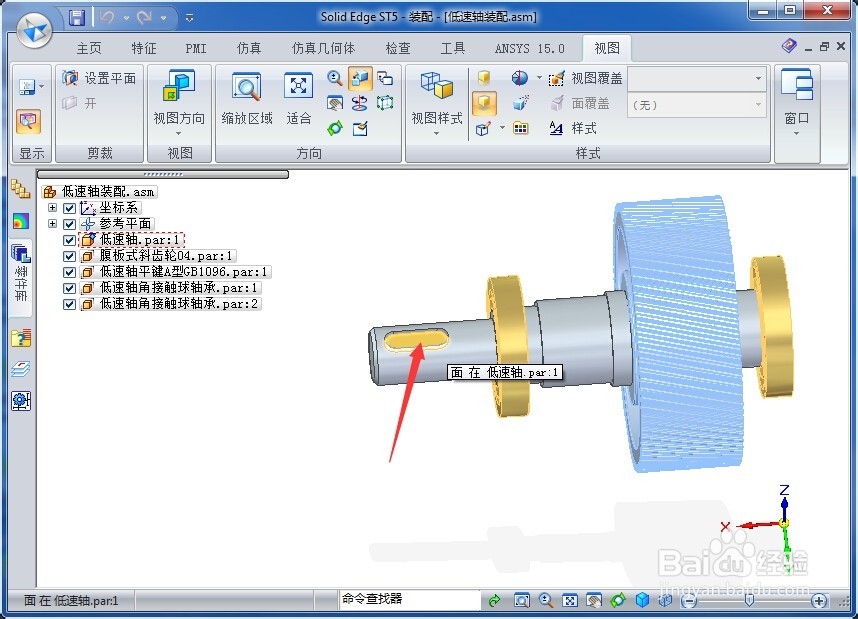Screen dimensions: 858x619
Task: Select the 低速轴装配.asm root node
Action: tap(101, 192)
